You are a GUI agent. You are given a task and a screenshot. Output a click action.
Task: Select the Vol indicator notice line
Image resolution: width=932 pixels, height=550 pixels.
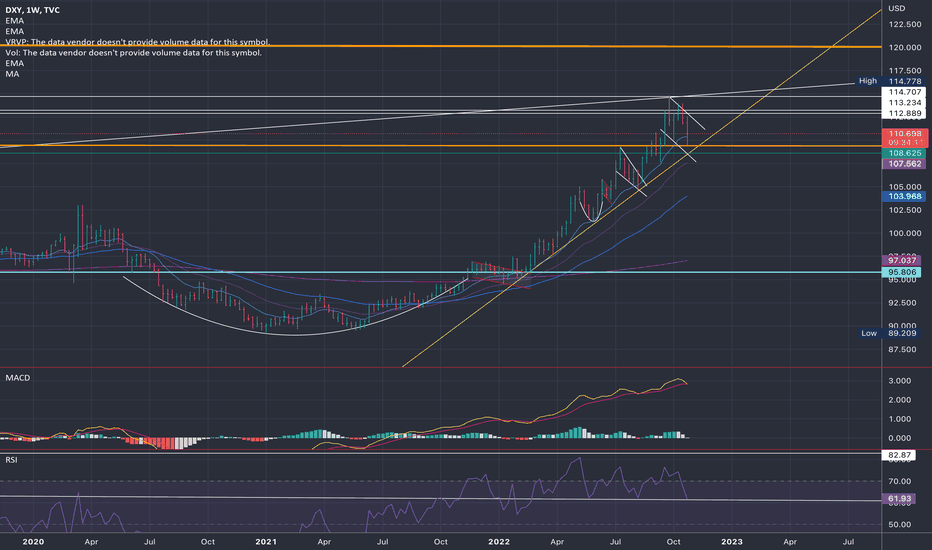[x=134, y=53]
